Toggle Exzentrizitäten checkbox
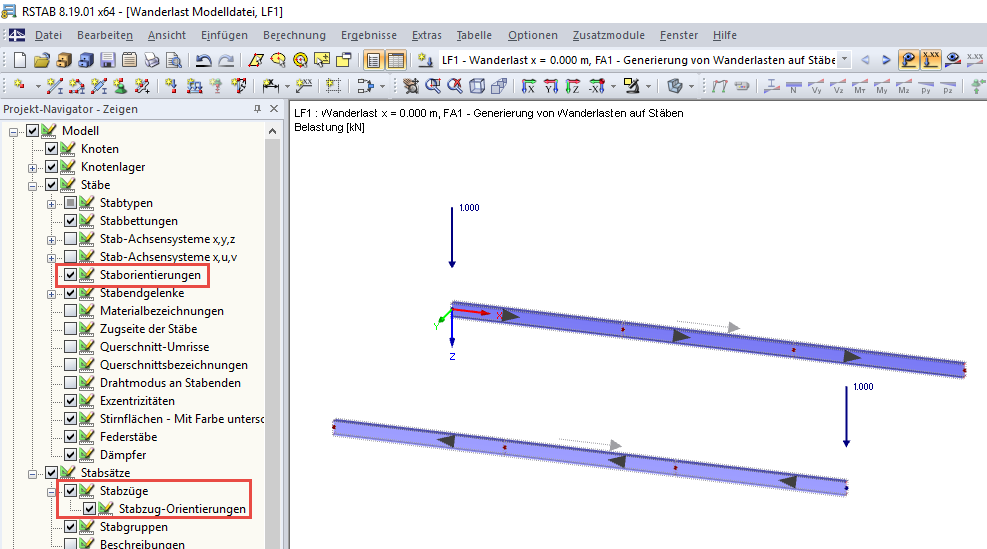This screenshot has height=549, width=987. point(70,400)
